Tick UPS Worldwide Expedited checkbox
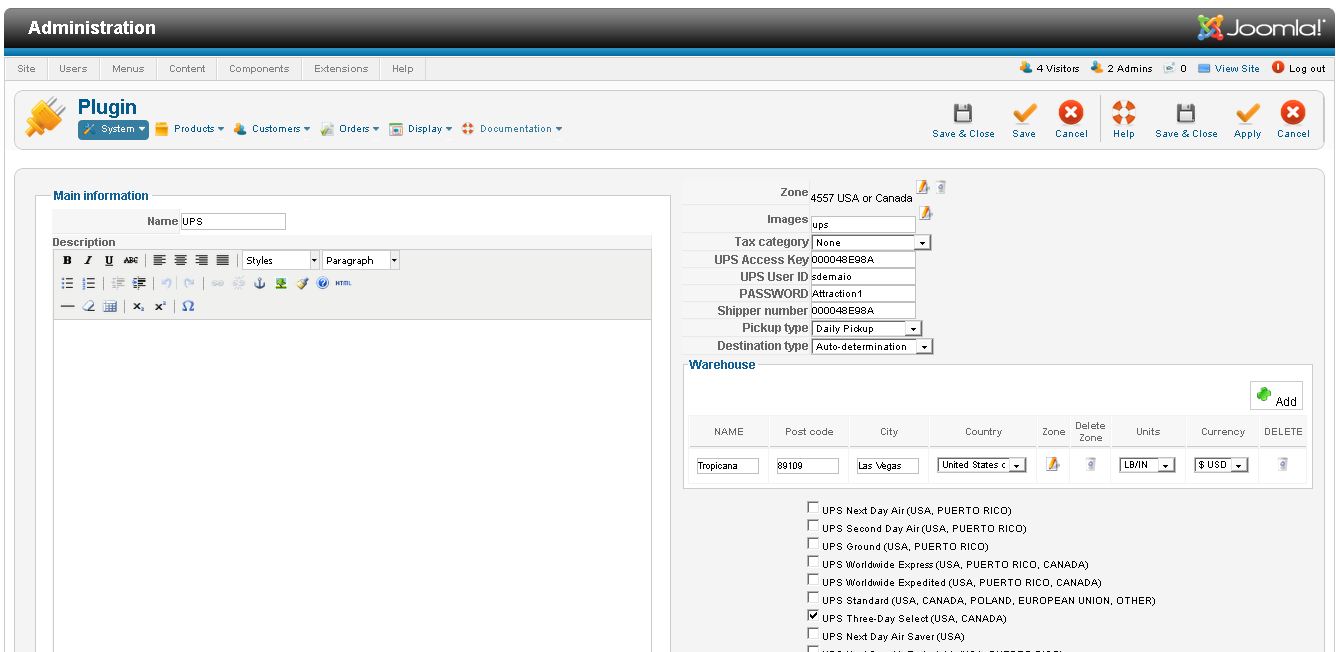Viewport: 1336px width, 652px height. (x=813, y=580)
